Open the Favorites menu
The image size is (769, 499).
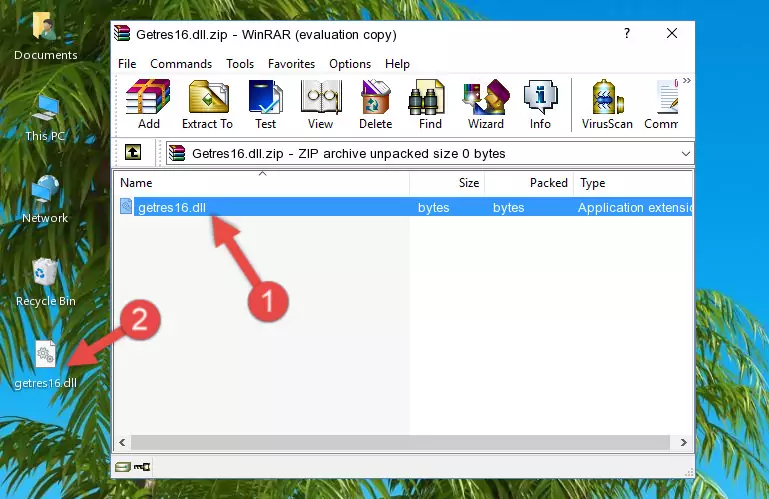[291, 64]
